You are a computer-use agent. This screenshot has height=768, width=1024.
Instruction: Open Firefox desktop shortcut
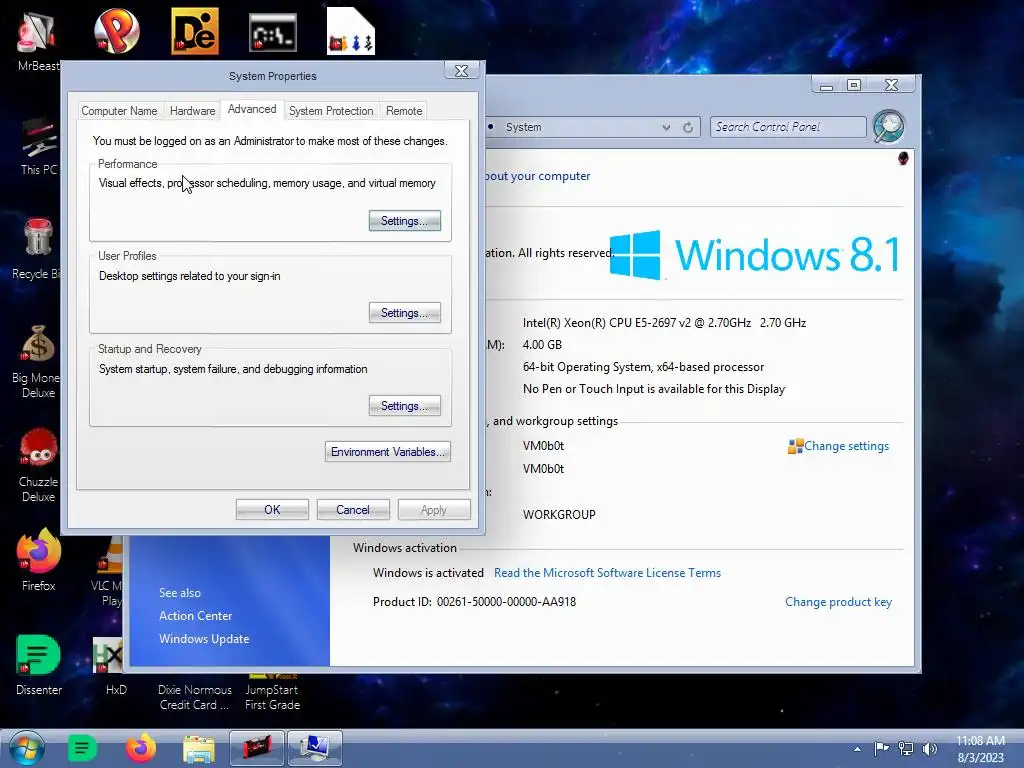tap(39, 560)
